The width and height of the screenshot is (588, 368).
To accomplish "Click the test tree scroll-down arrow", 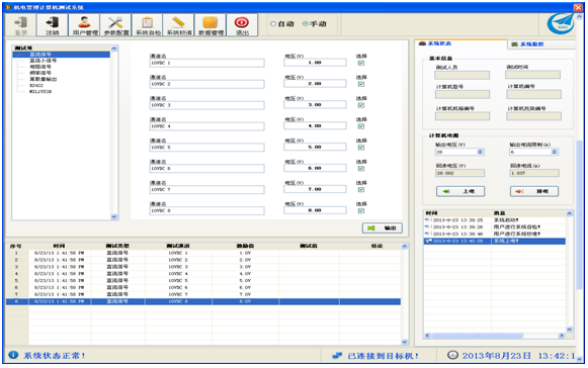I will click(x=114, y=217).
